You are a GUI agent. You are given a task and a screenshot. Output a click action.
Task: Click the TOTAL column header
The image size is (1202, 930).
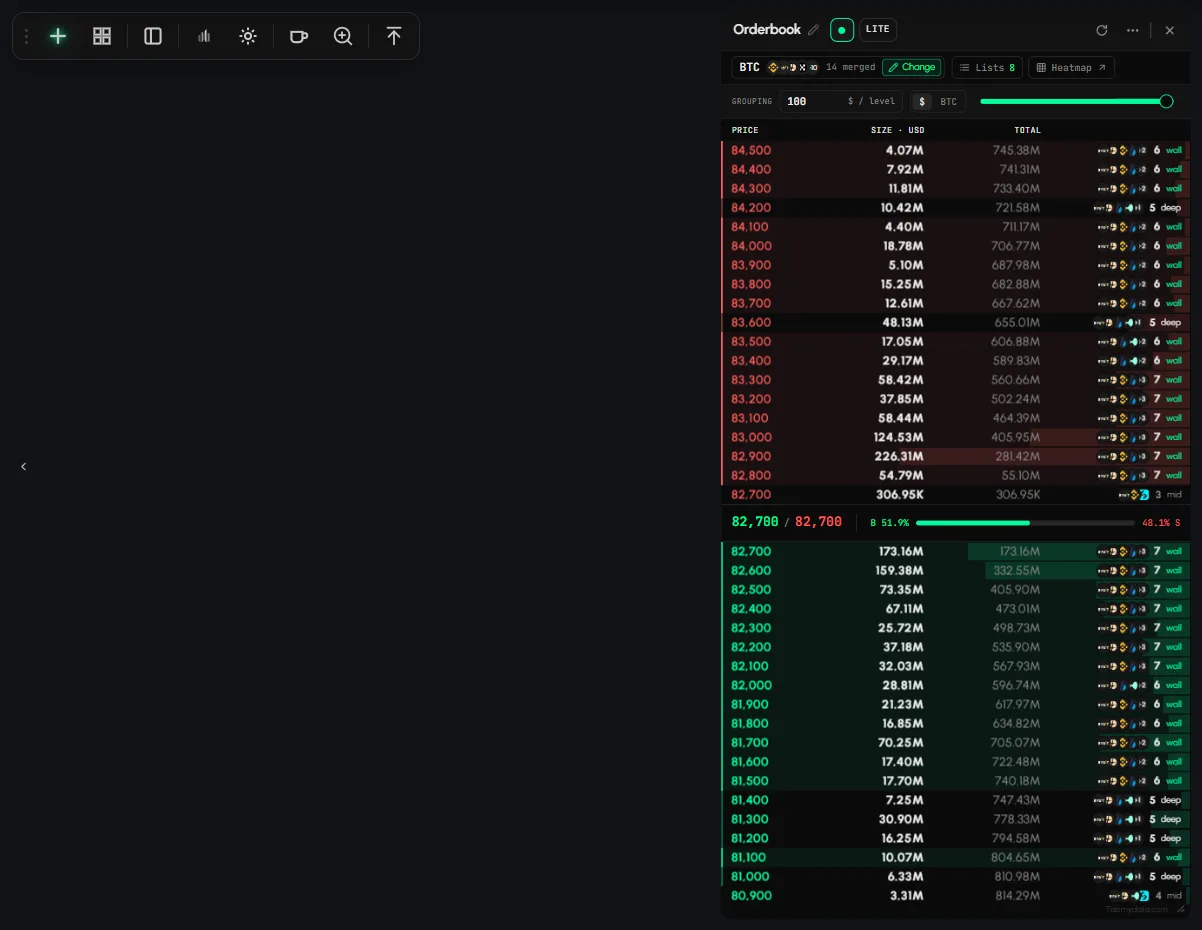tap(1027, 130)
